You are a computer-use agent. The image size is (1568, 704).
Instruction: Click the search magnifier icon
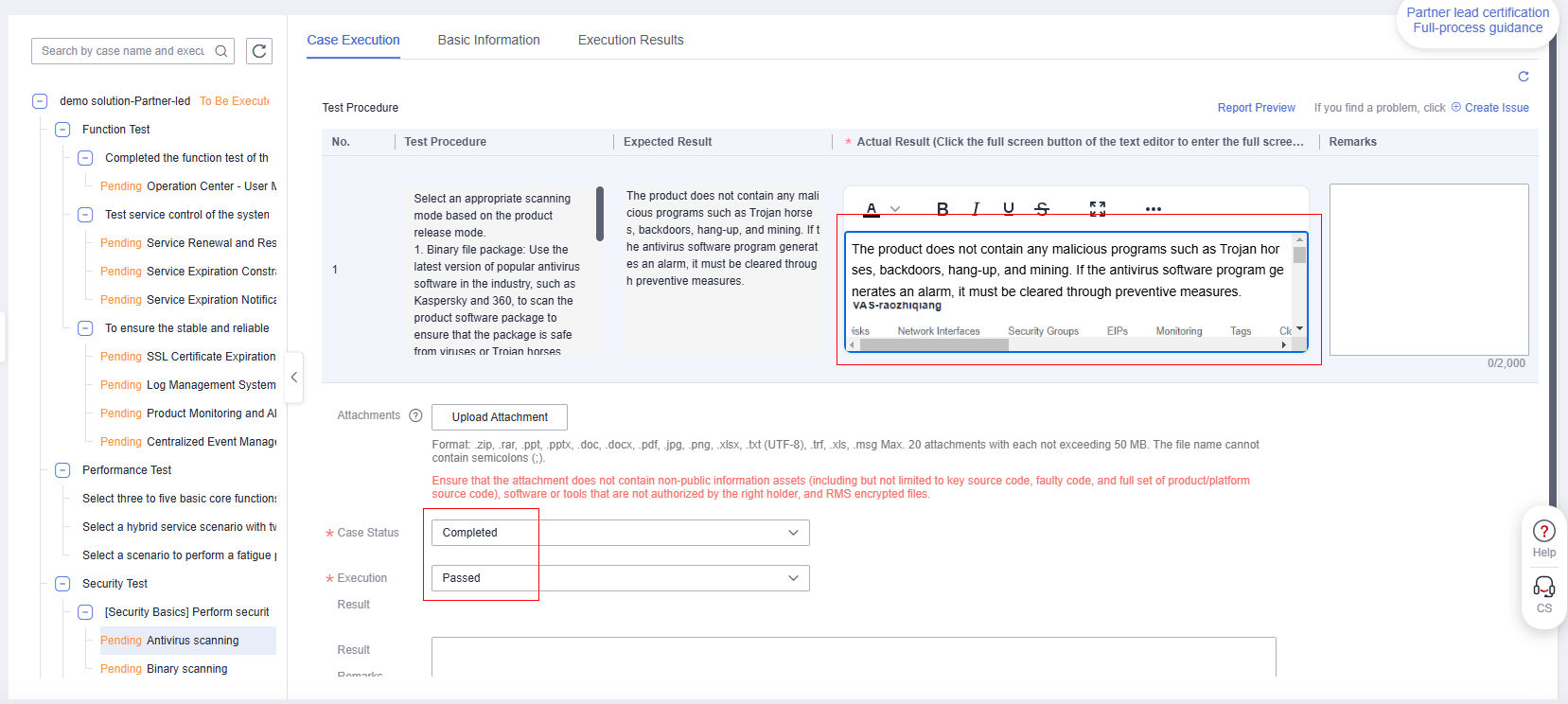(220, 51)
